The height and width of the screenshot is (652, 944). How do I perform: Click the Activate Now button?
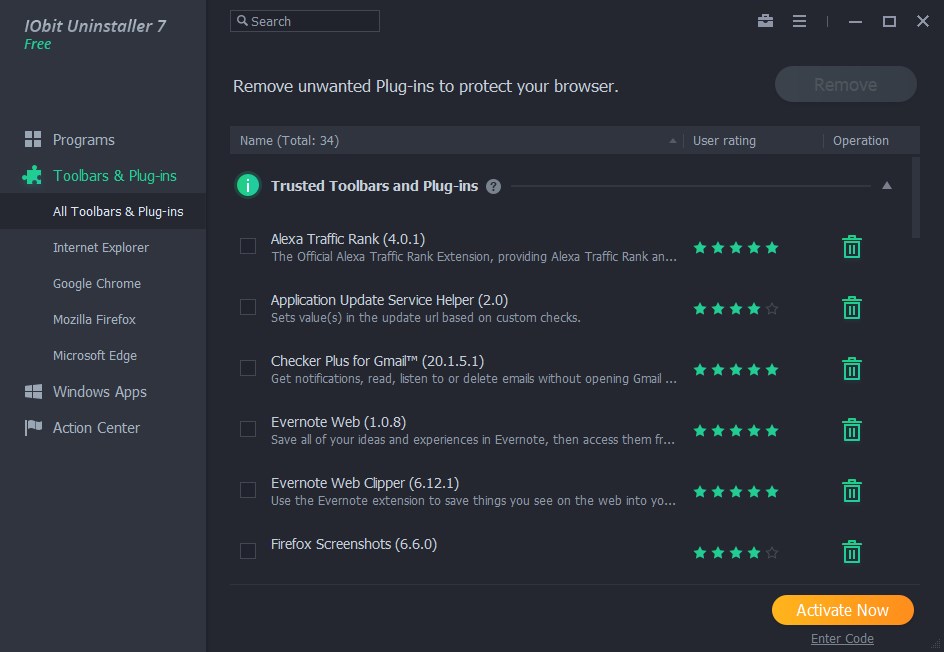tap(842, 610)
